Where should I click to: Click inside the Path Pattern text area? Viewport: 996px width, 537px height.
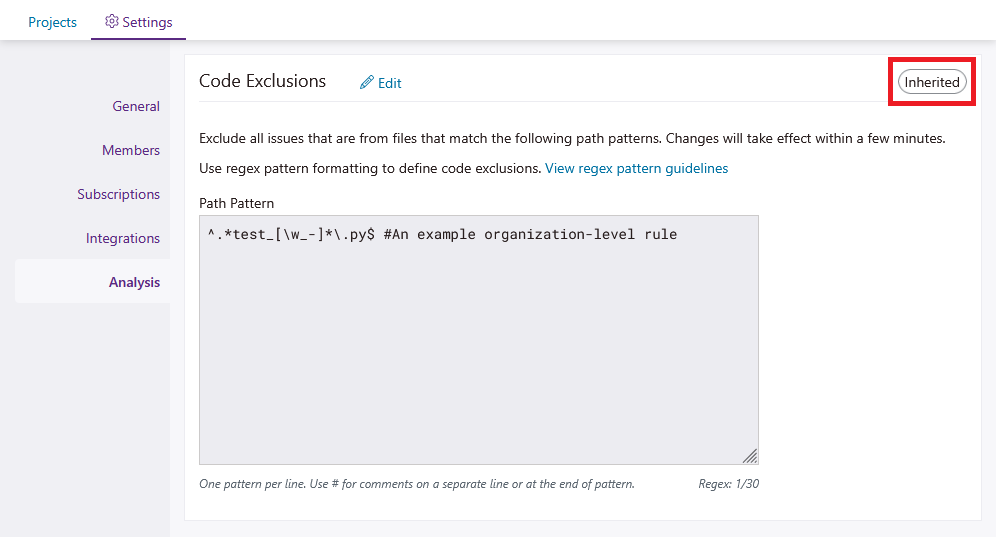click(x=479, y=340)
